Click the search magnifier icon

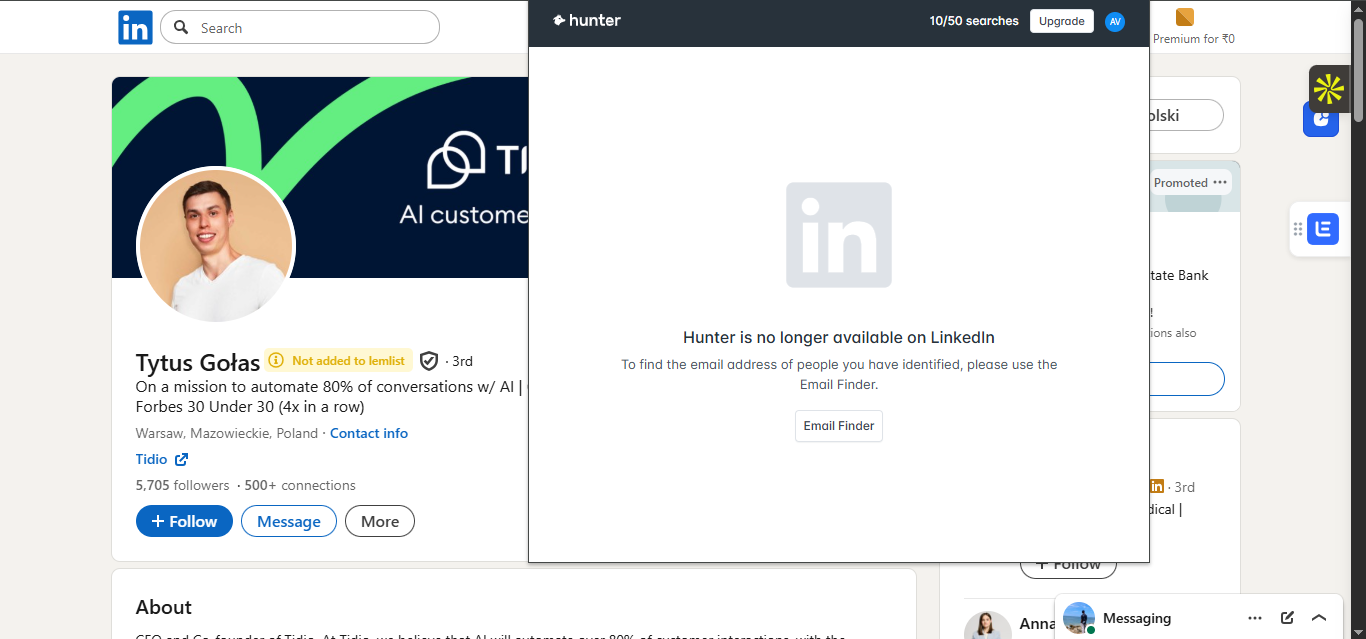click(181, 27)
